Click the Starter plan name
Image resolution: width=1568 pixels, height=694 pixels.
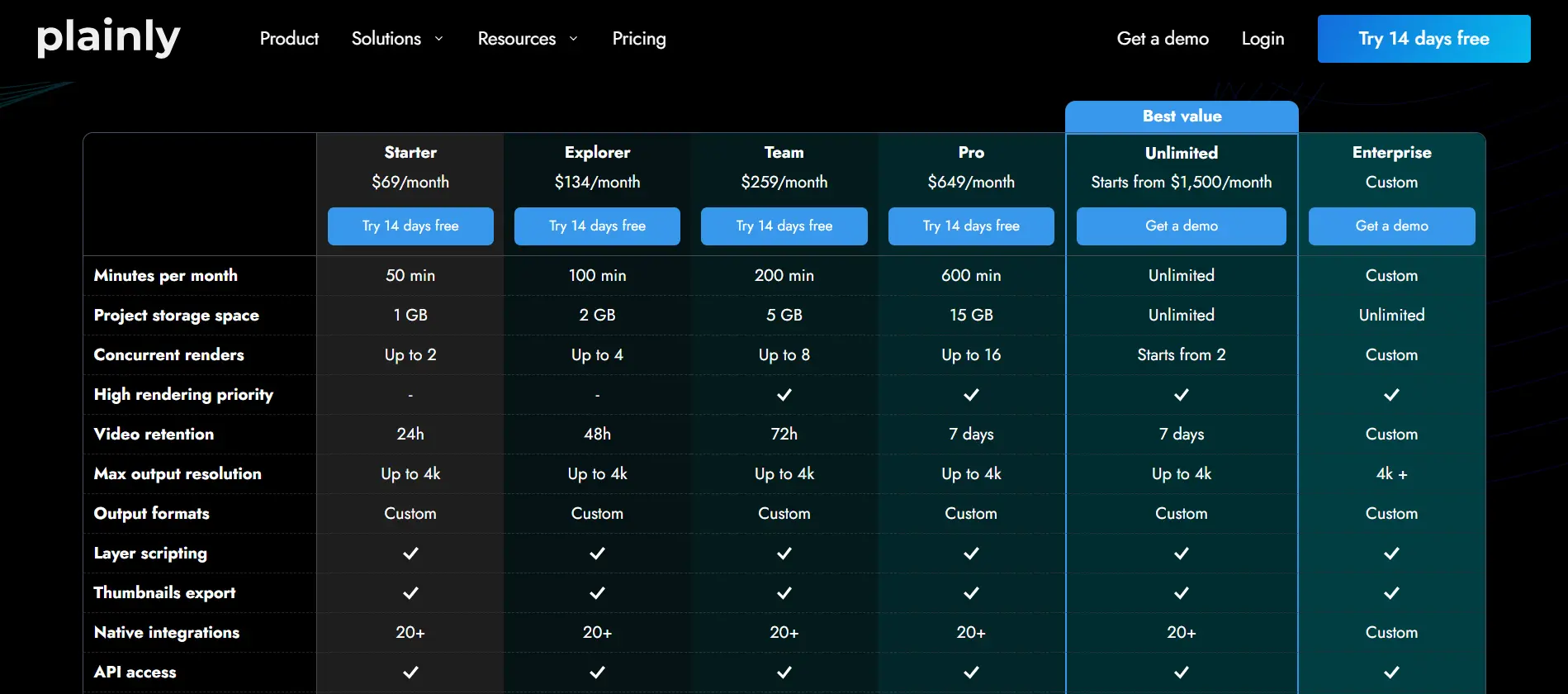click(410, 152)
